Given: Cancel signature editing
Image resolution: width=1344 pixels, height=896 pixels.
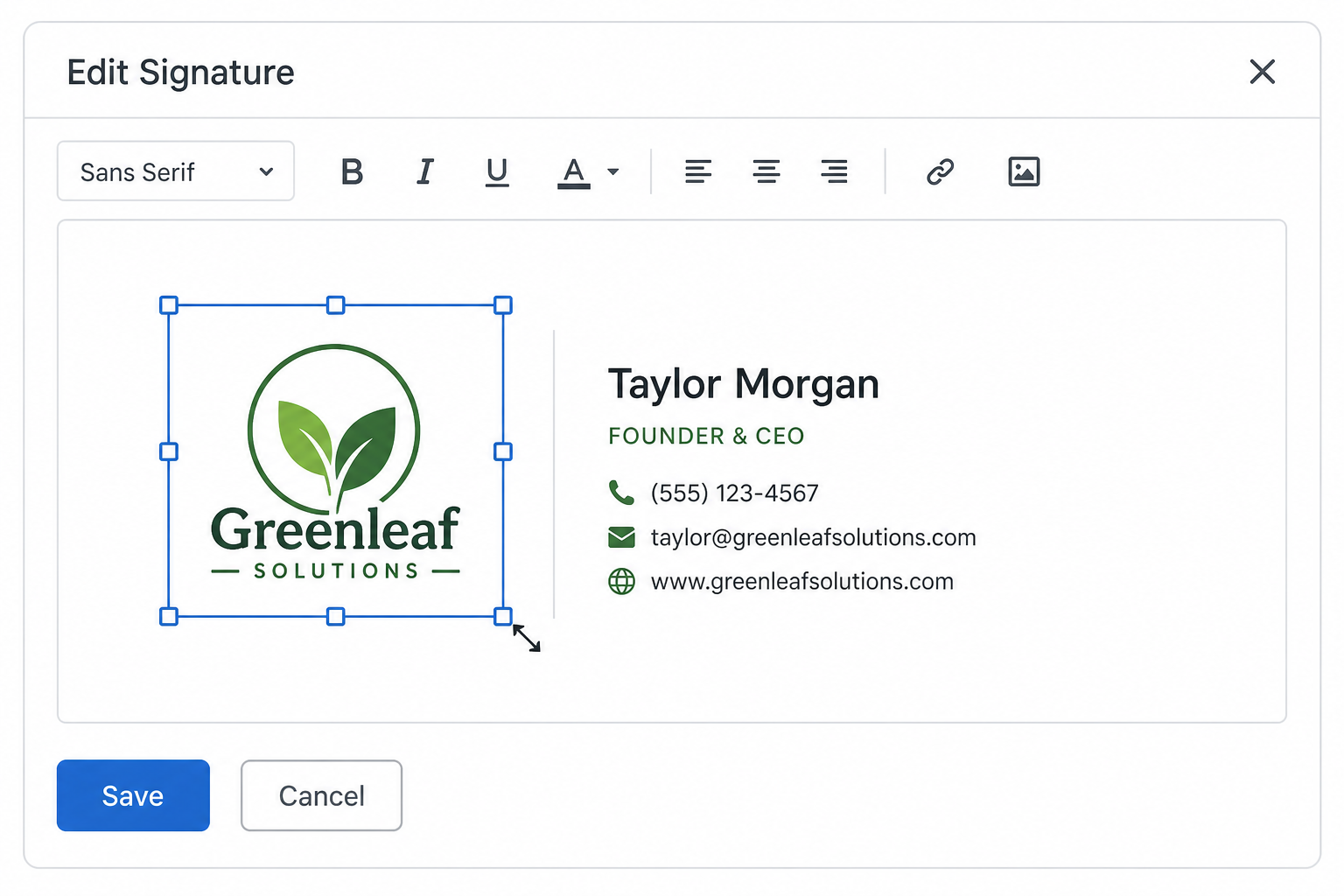Looking at the screenshot, I should point(321,795).
